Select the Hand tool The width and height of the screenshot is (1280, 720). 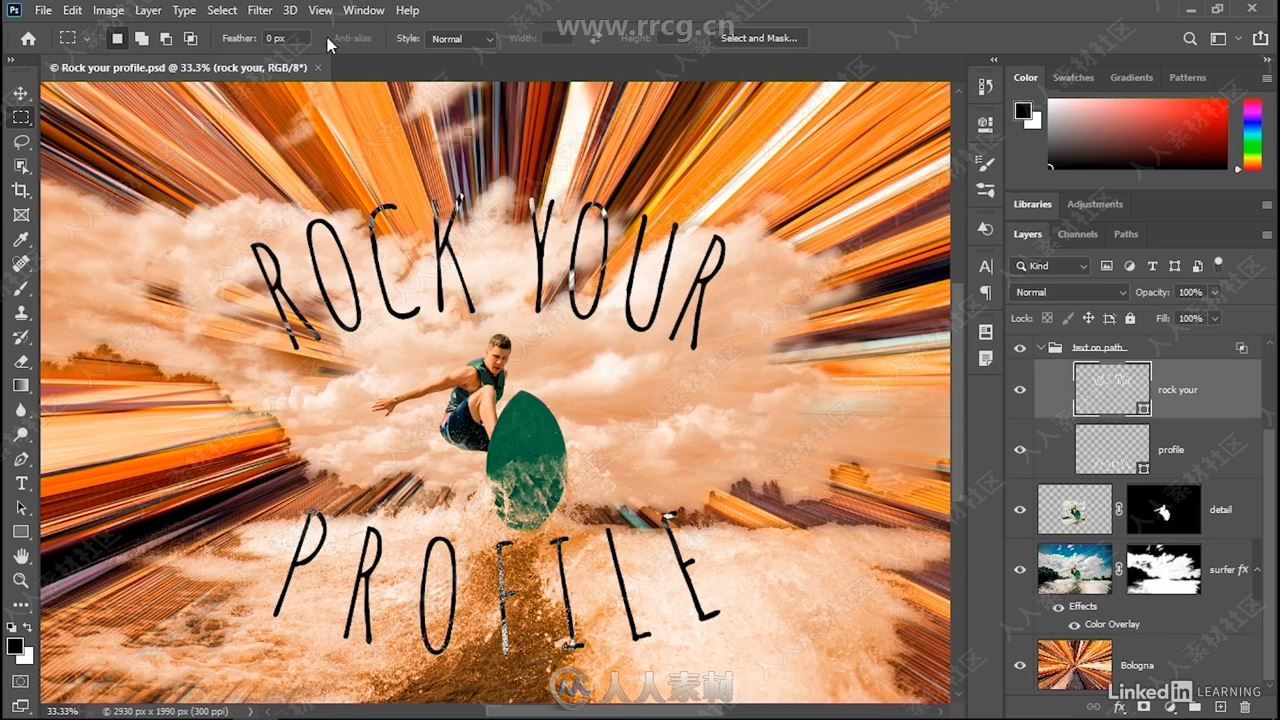click(21, 556)
